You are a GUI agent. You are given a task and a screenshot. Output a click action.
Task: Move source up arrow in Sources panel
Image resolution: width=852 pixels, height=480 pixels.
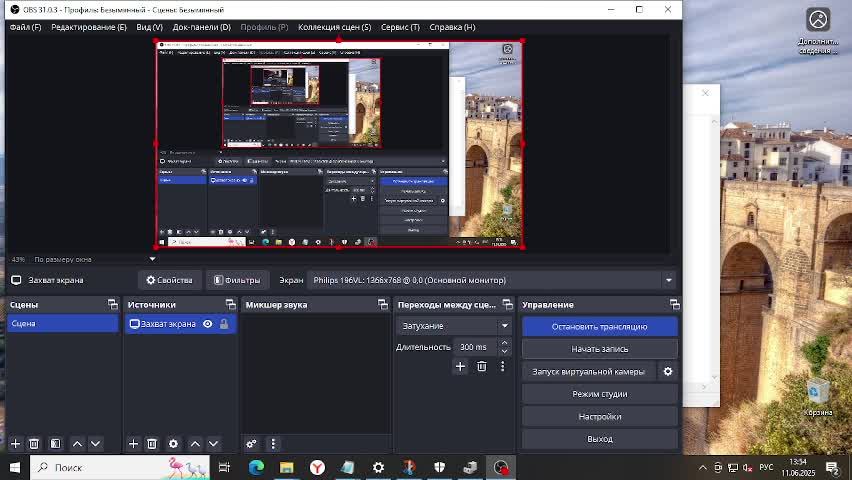[x=195, y=444]
